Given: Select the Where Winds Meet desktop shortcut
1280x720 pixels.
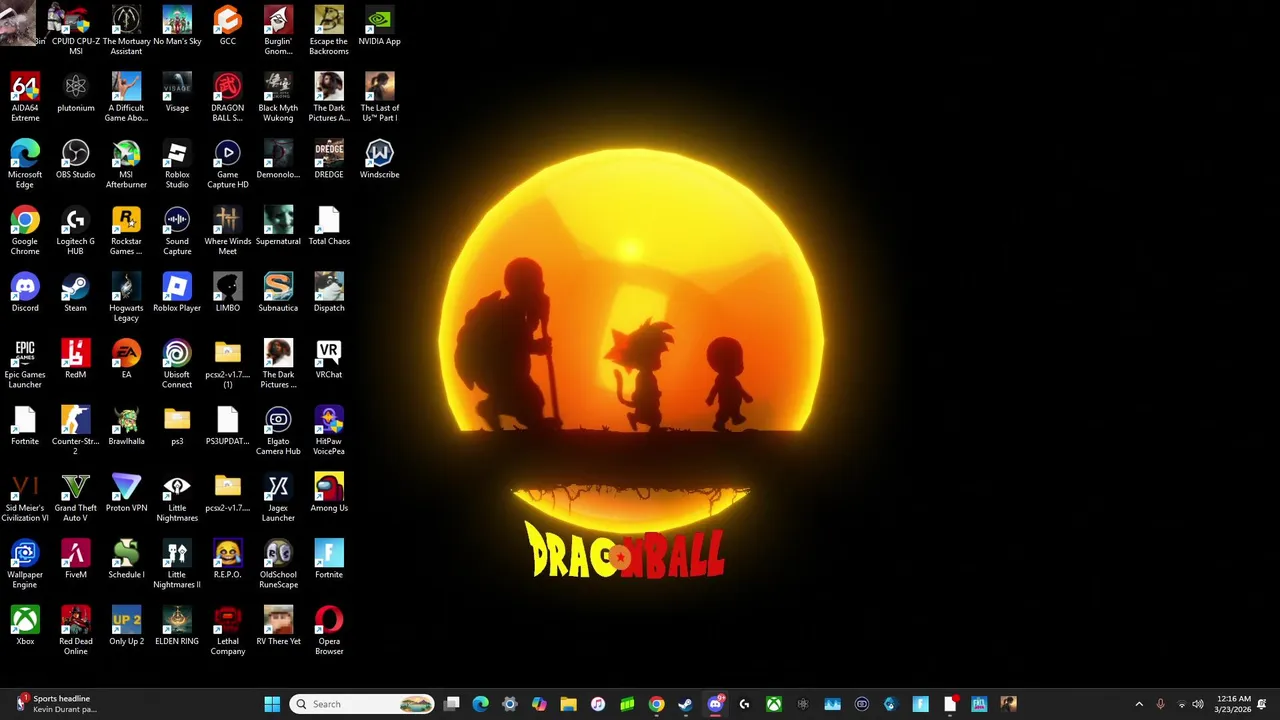Looking at the screenshot, I should pyautogui.click(x=228, y=231).
